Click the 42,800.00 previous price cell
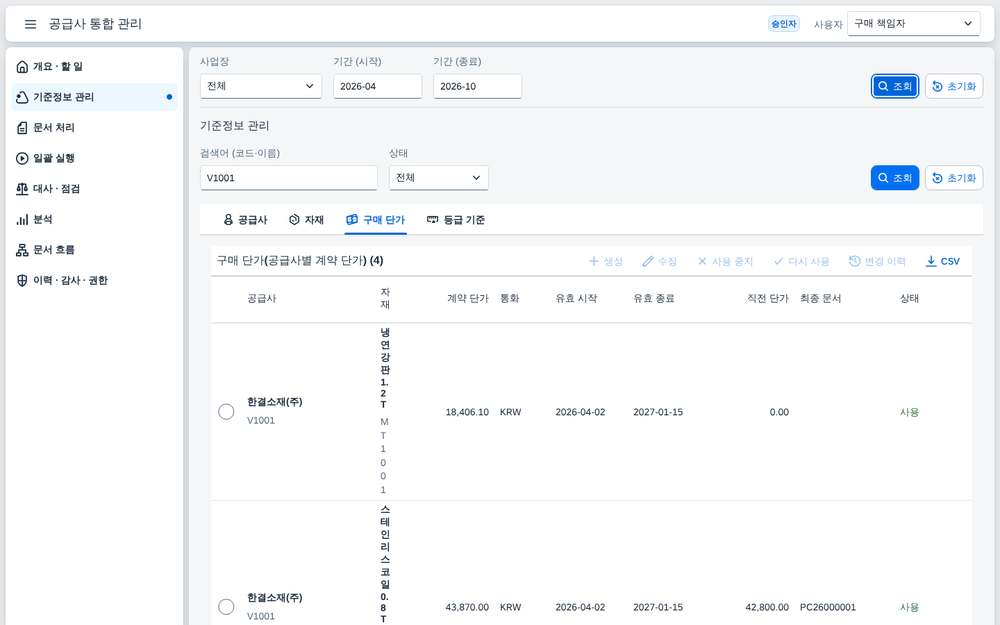The height and width of the screenshot is (625, 1000). 767,608
